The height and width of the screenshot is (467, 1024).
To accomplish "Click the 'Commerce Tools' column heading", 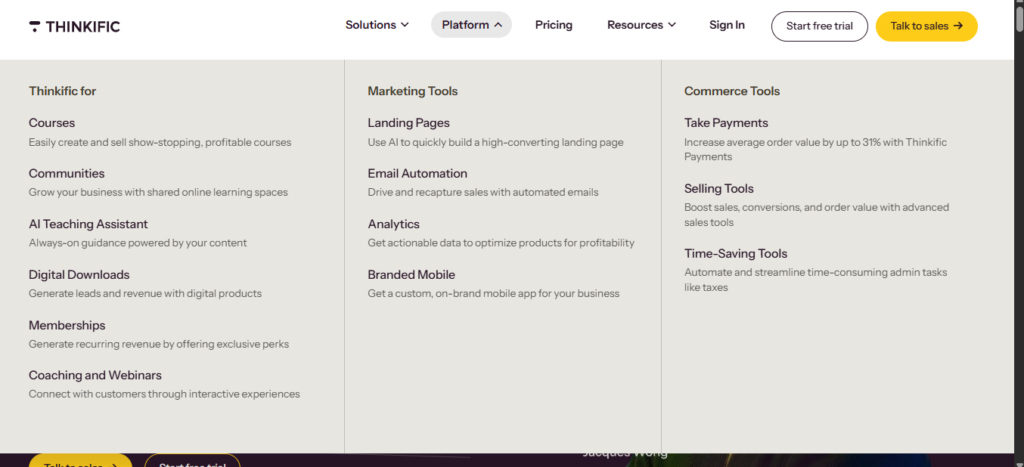I will (x=732, y=91).
